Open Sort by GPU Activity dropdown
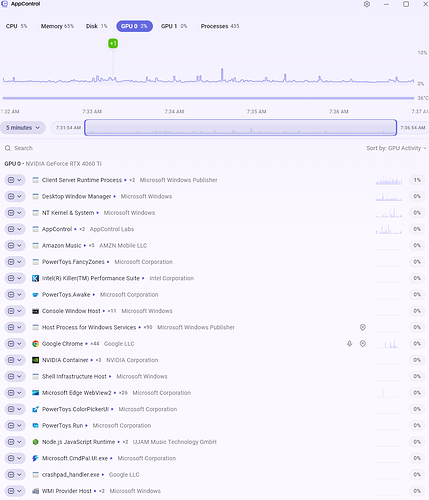Screen dimensions: 429x500 [396, 148]
